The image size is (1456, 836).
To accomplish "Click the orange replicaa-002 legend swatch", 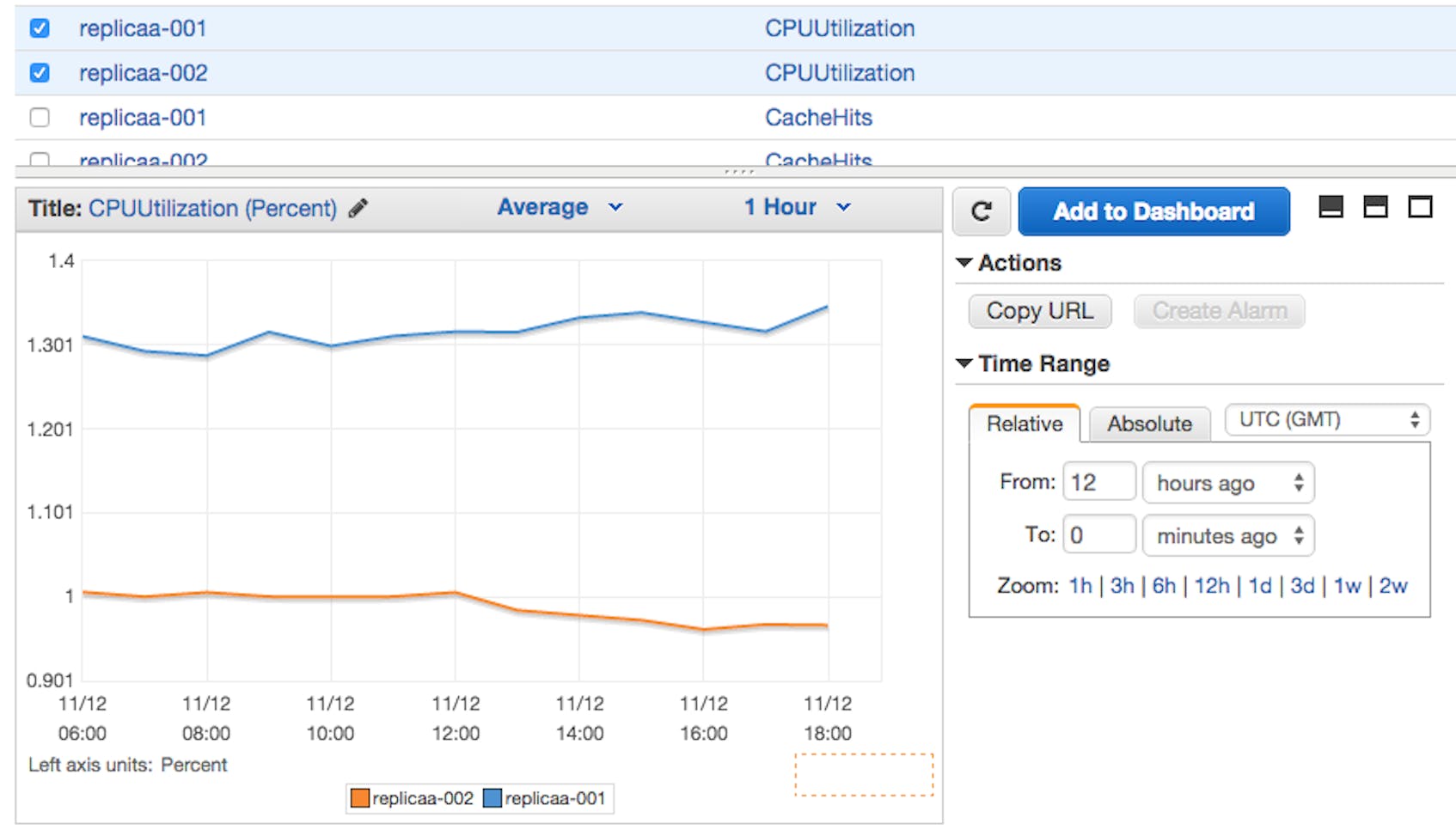I will (x=358, y=798).
